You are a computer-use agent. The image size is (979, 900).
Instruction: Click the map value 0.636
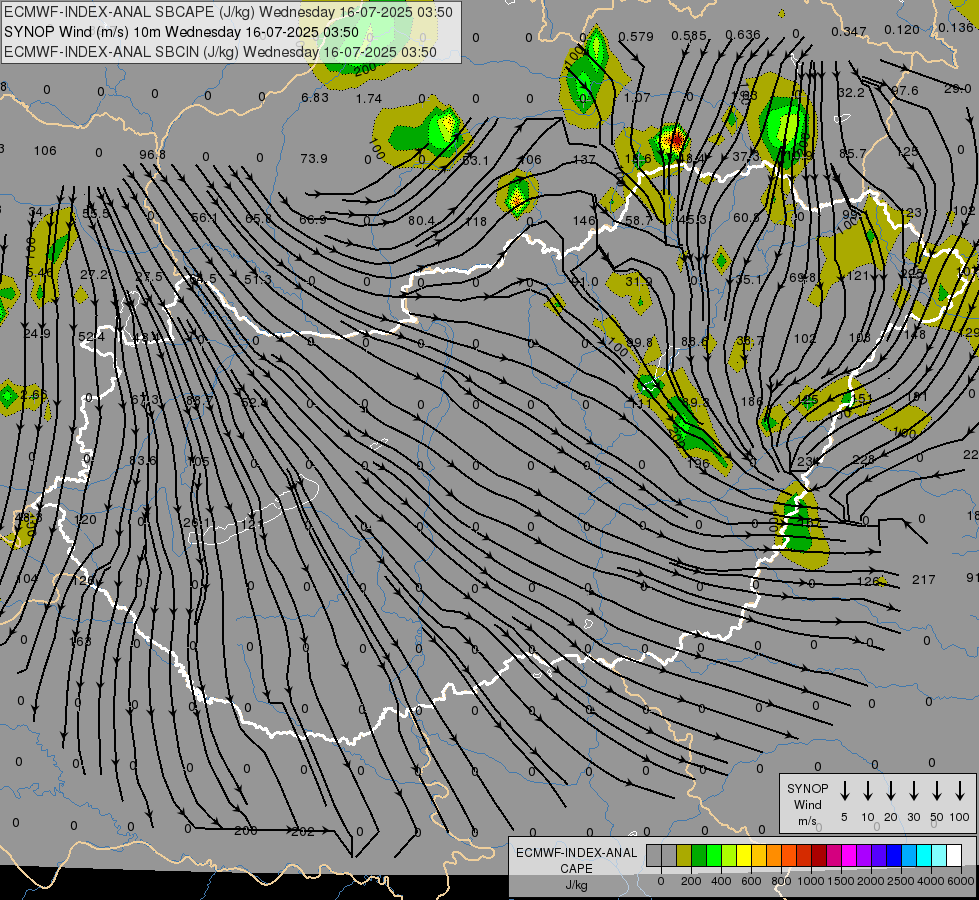743,34
